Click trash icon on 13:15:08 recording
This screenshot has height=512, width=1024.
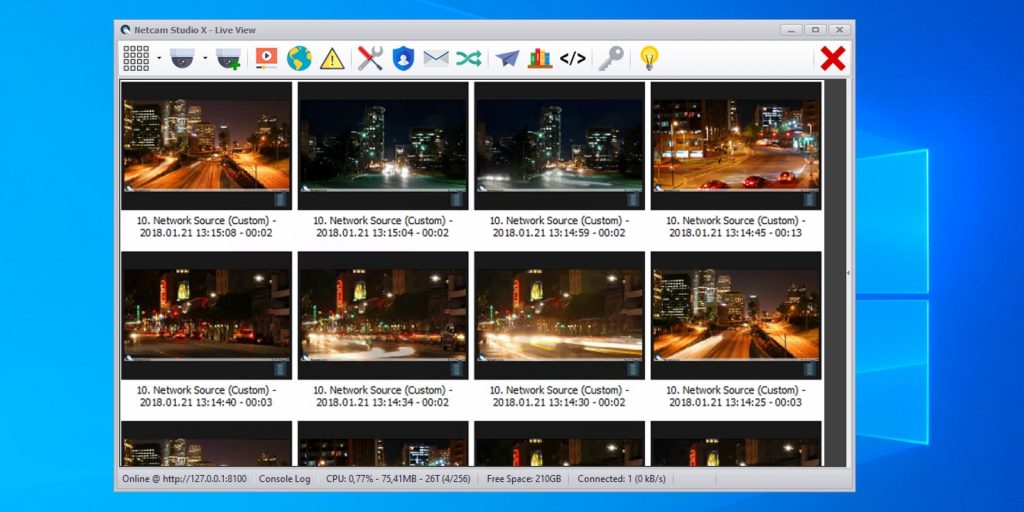pyautogui.click(x=280, y=199)
